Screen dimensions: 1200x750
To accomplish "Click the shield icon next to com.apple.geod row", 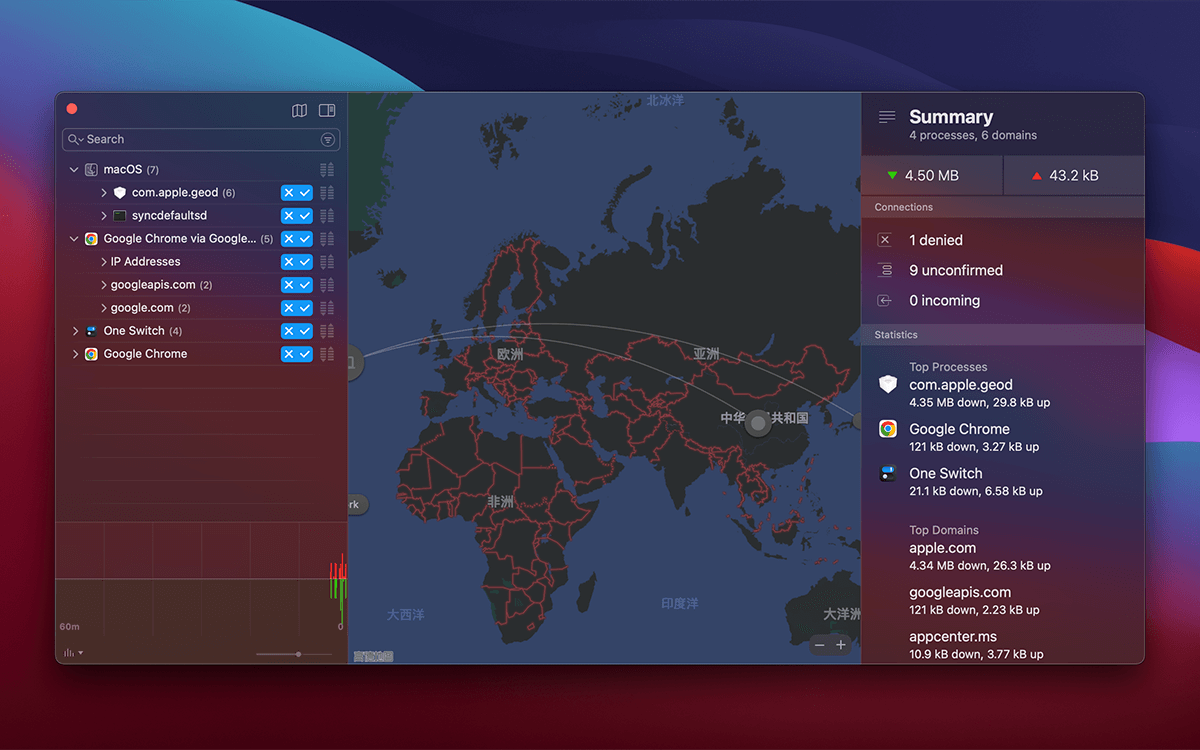I will point(119,193).
